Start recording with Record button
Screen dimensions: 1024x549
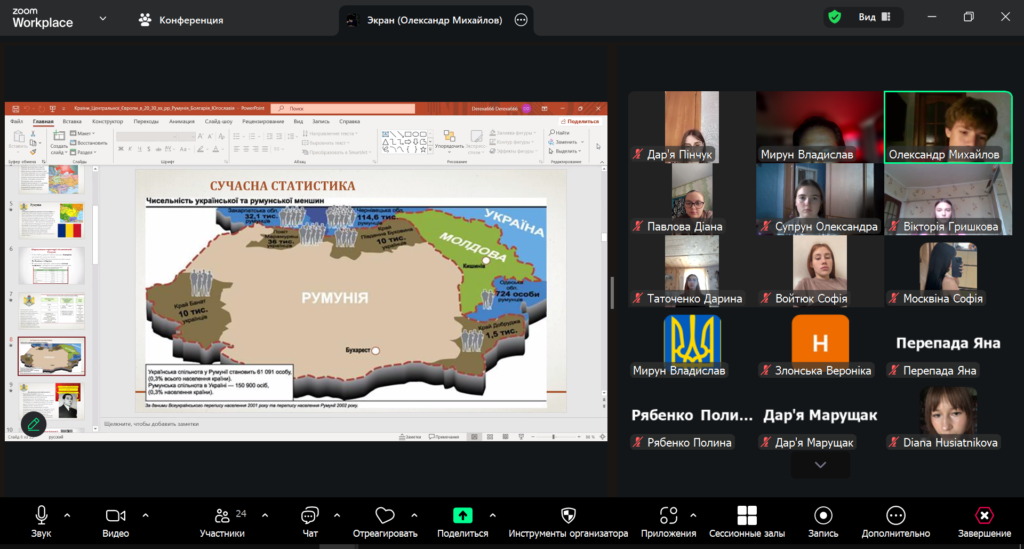tap(823, 516)
